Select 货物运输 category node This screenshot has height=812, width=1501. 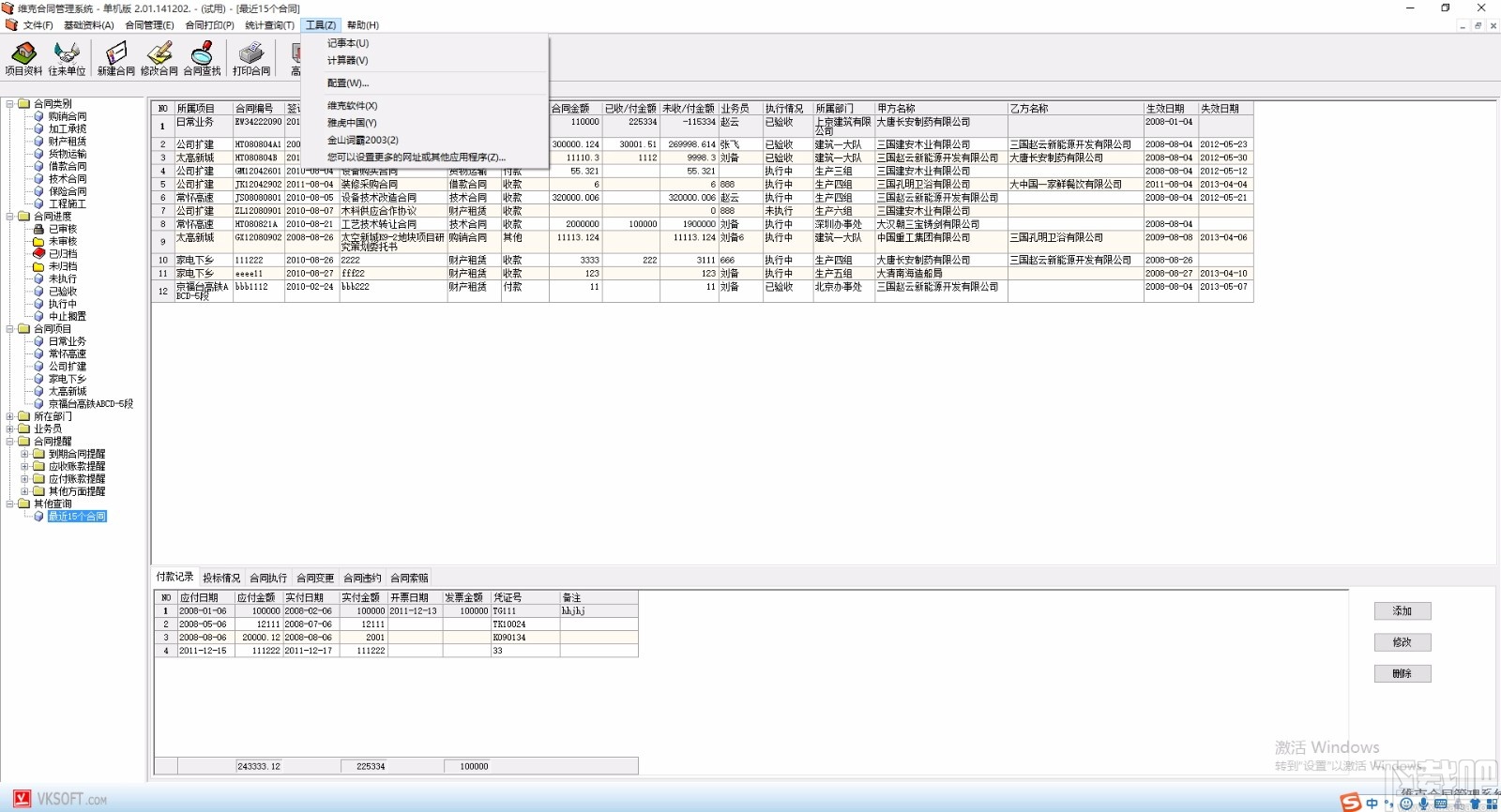pyautogui.click(x=68, y=154)
